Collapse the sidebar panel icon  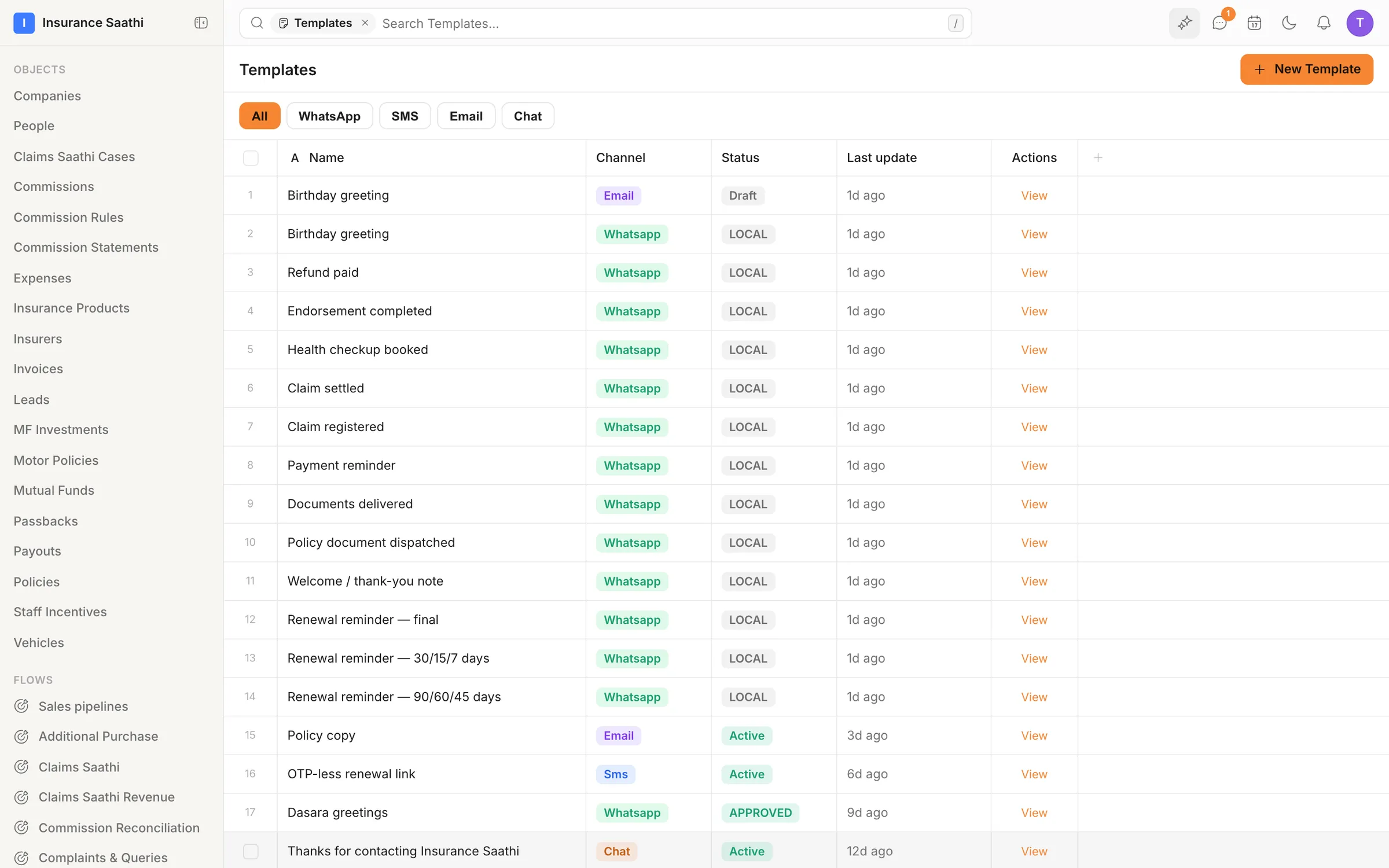(201, 23)
